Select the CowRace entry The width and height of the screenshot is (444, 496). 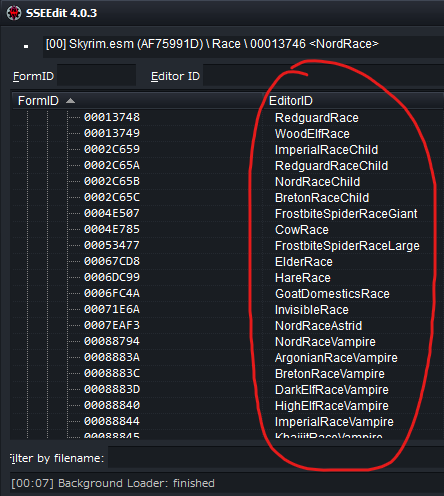302,230
